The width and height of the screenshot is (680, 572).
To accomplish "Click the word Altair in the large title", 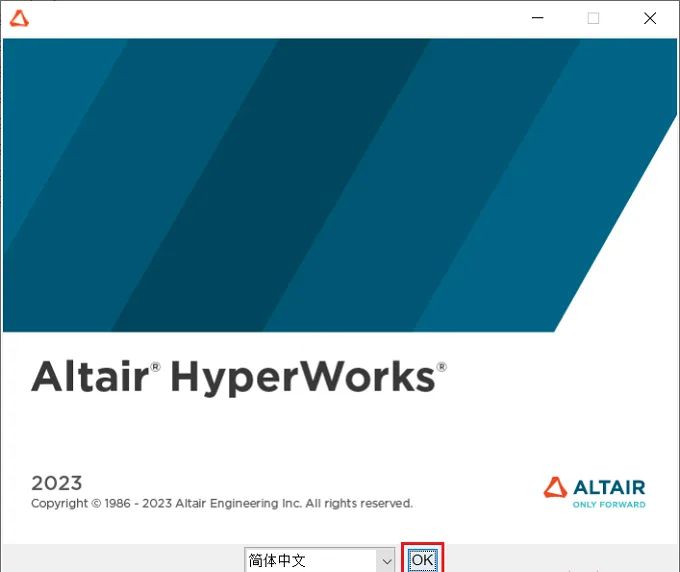I will pos(90,376).
